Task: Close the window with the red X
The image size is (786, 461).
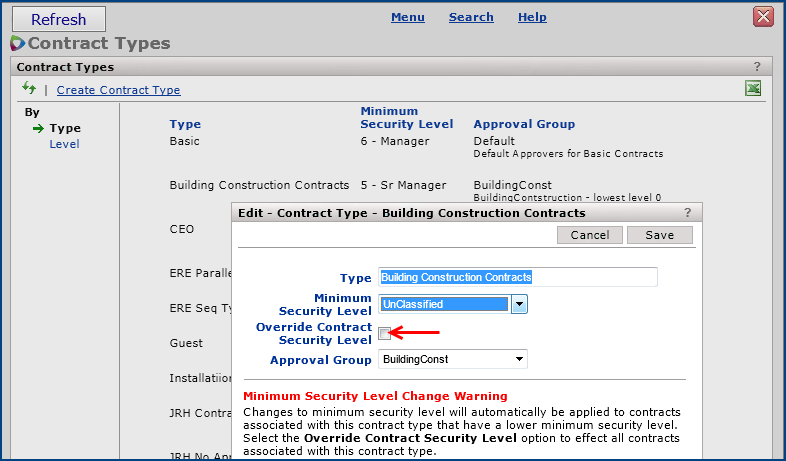Action: point(763,17)
